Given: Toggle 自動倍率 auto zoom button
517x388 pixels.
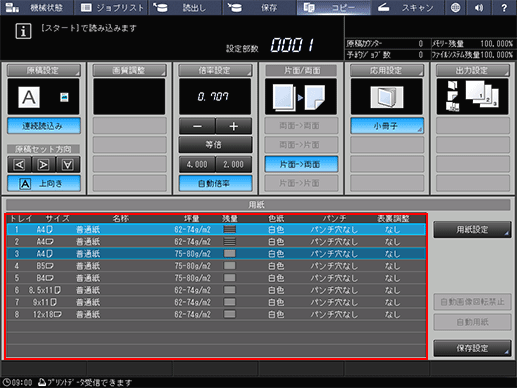Looking at the screenshot, I should (x=215, y=183).
